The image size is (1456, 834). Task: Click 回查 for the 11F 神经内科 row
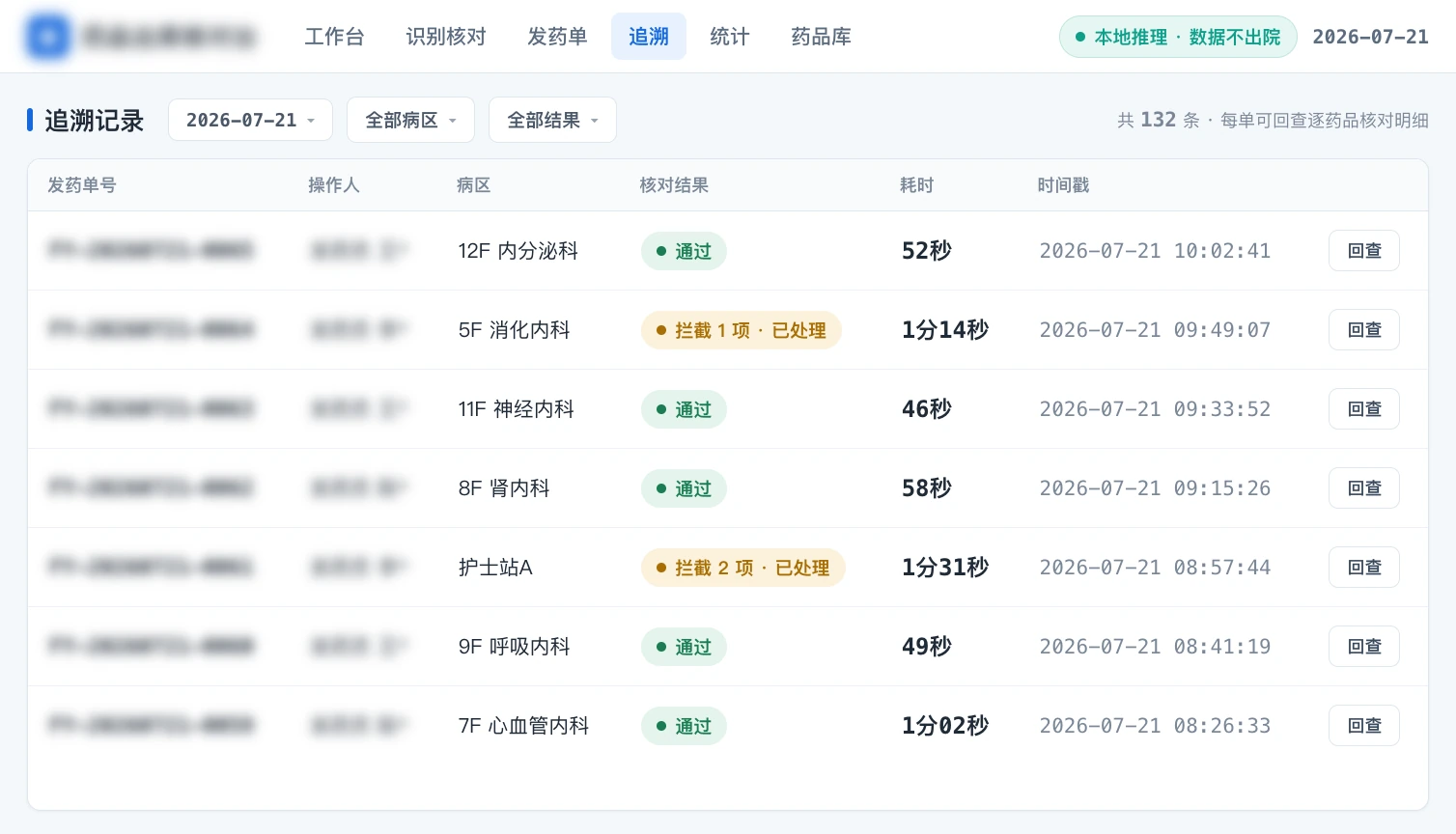click(x=1364, y=409)
